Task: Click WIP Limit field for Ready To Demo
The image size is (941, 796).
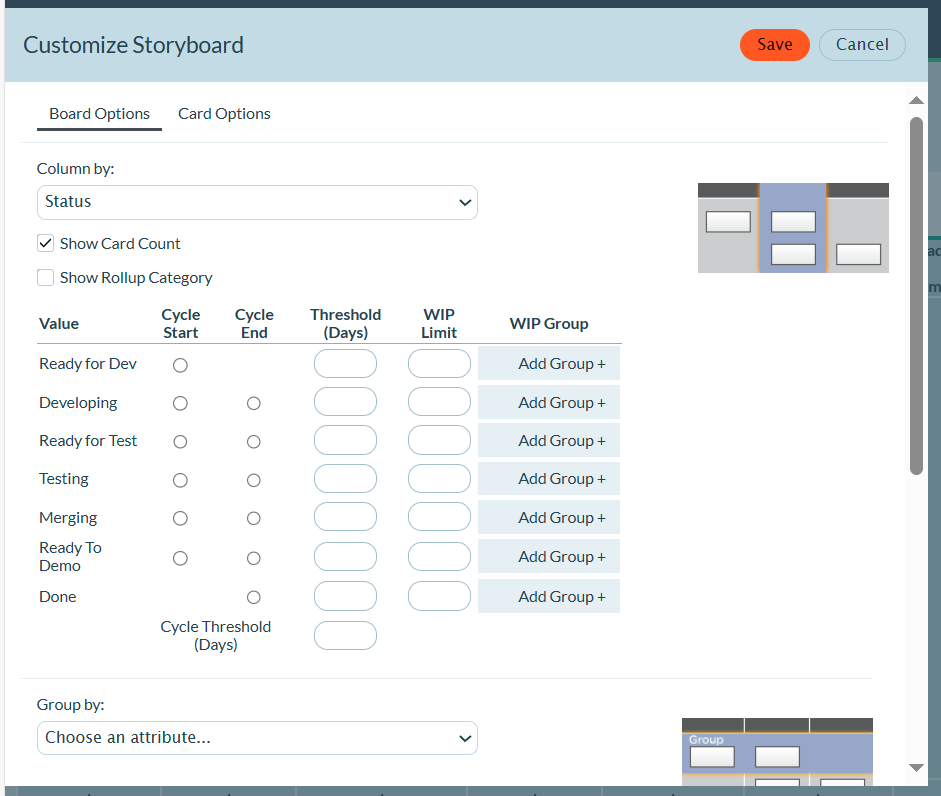Action: click(x=439, y=556)
